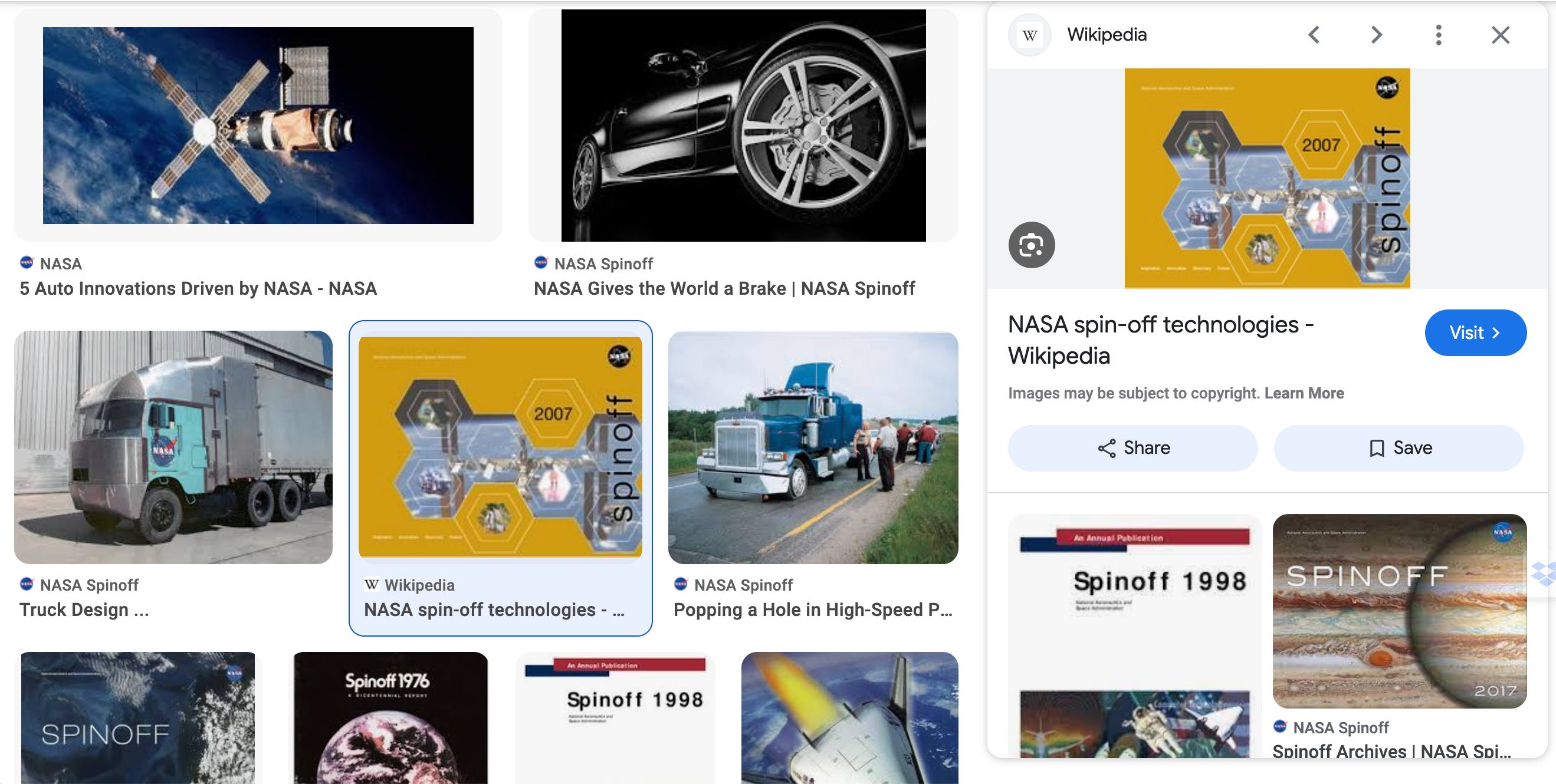Open the silver NASA truck image
This screenshot has height=784, width=1556.
pyautogui.click(x=173, y=447)
